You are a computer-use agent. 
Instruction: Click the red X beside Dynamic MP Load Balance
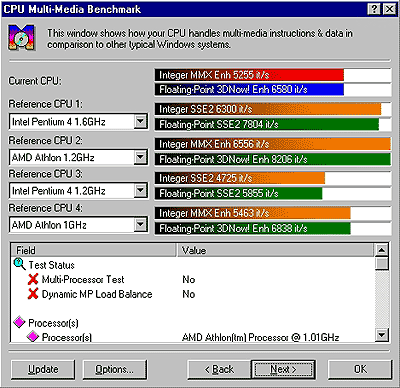(33, 294)
